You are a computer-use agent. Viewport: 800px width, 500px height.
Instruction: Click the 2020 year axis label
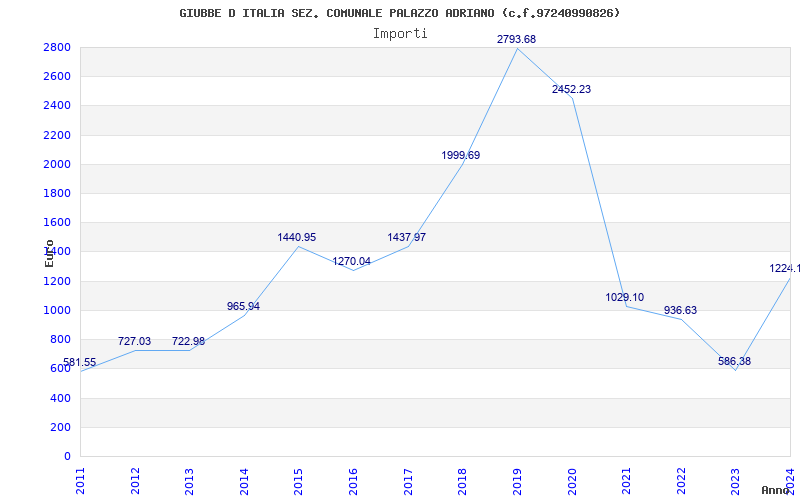click(572, 481)
